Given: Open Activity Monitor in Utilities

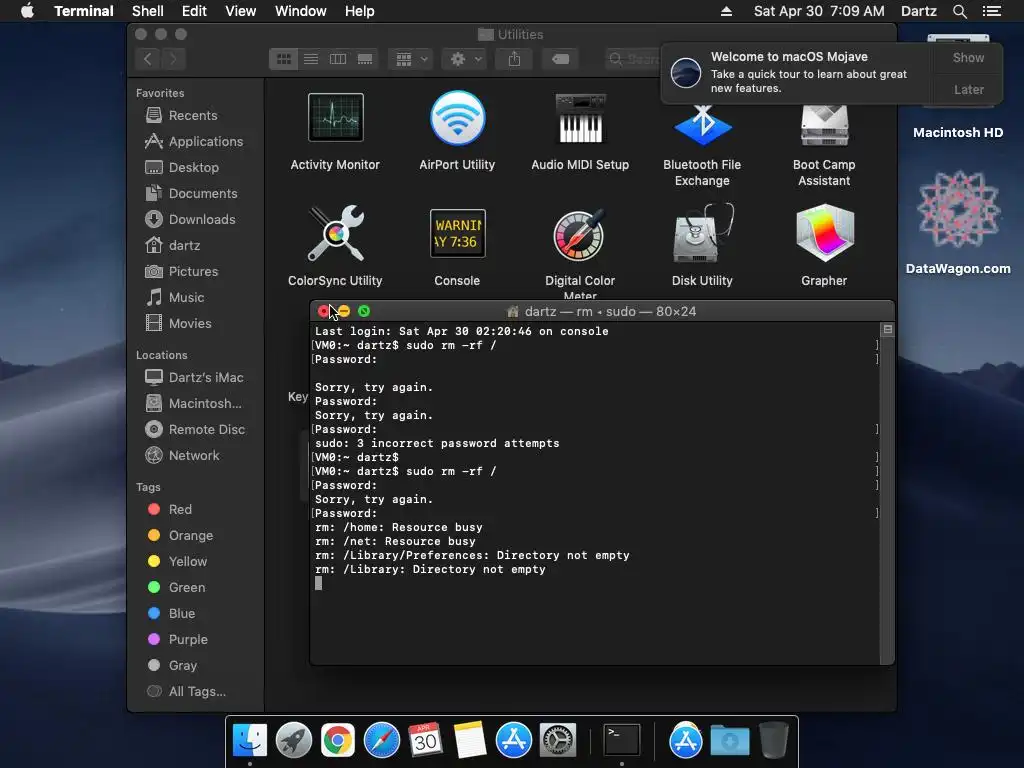Looking at the screenshot, I should tap(335, 118).
